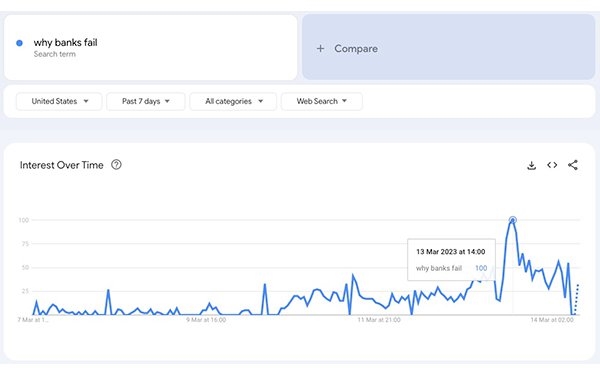The height and width of the screenshot is (375, 600).
Task: Expand the All categories dropdown
Action: point(233,101)
